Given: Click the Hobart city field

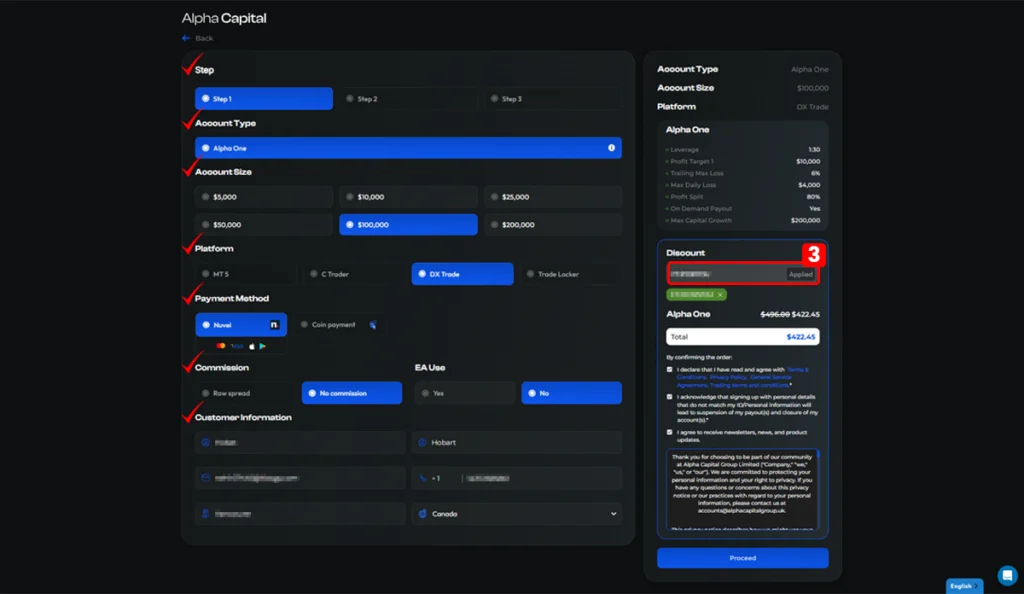Looking at the screenshot, I should 517,442.
